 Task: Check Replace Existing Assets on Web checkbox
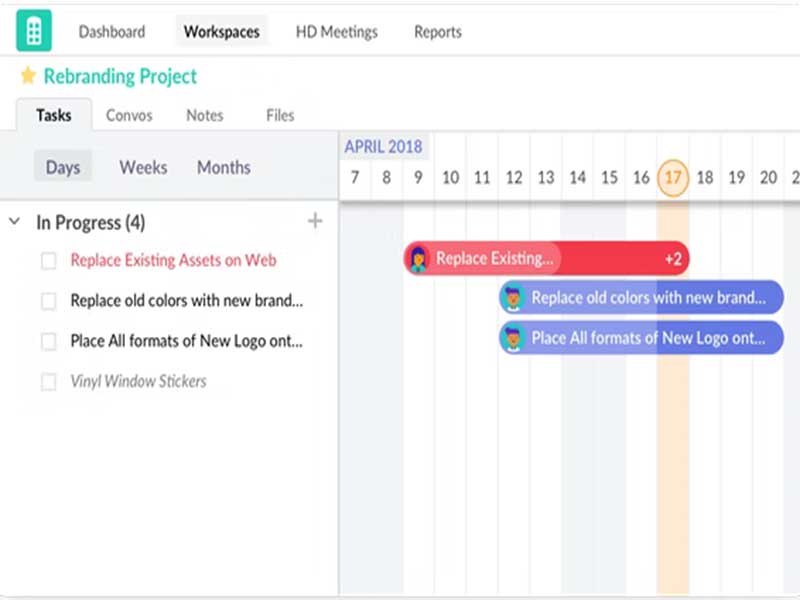coord(48,260)
